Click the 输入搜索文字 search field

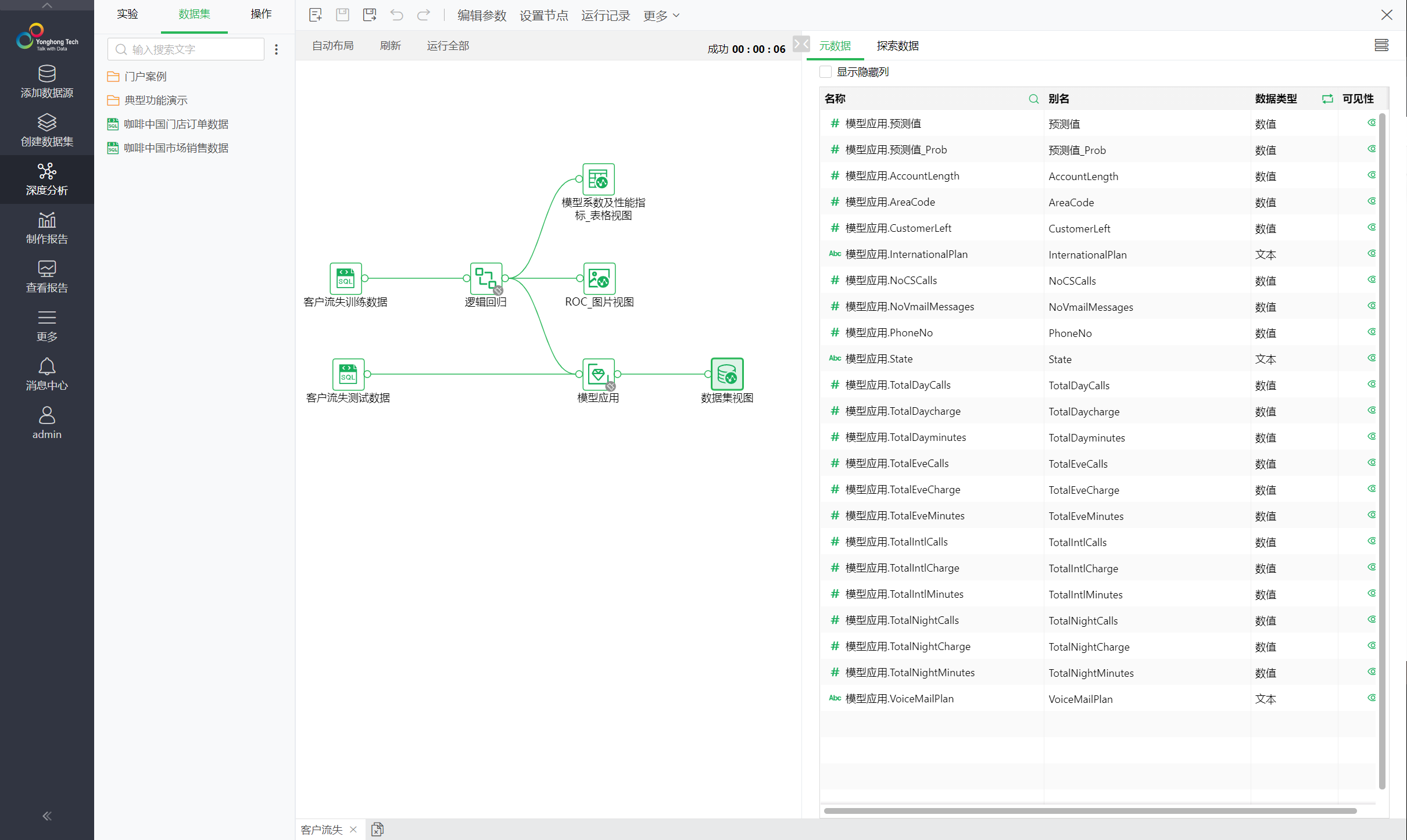(x=186, y=49)
